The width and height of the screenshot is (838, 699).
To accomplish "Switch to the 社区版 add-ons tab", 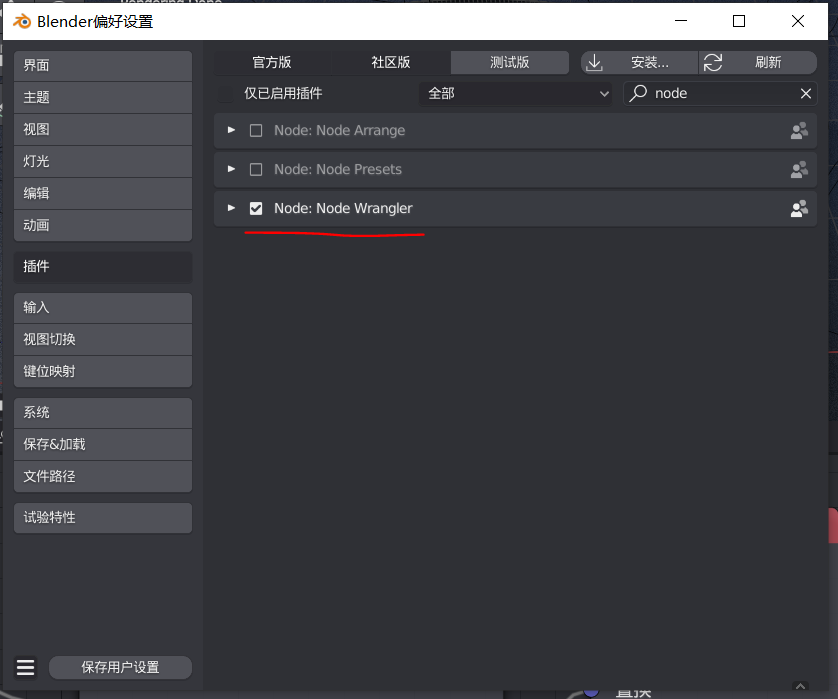I will pyautogui.click(x=391, y=62).
